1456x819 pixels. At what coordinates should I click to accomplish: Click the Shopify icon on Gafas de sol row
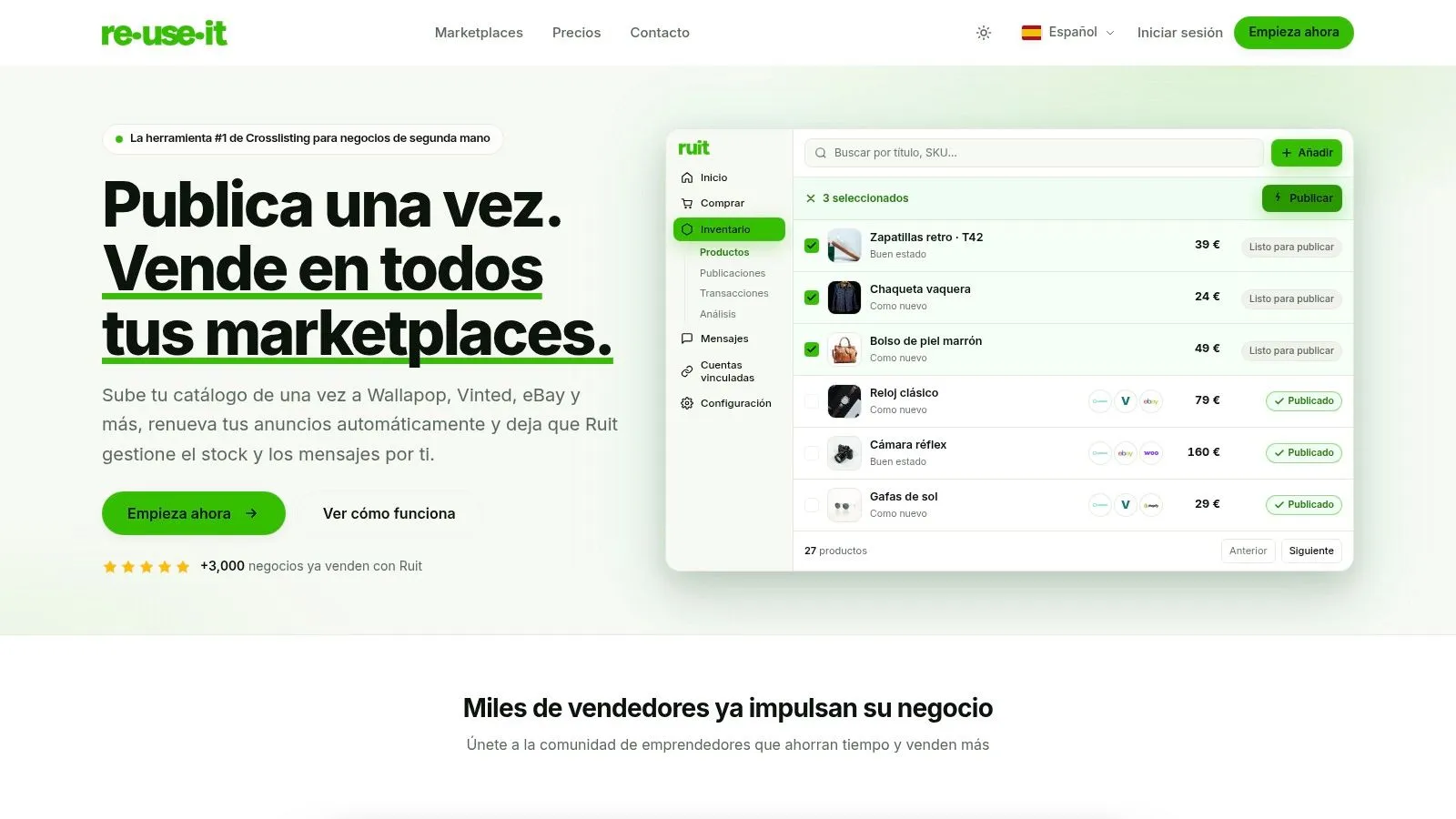(x=1151, y=505)
